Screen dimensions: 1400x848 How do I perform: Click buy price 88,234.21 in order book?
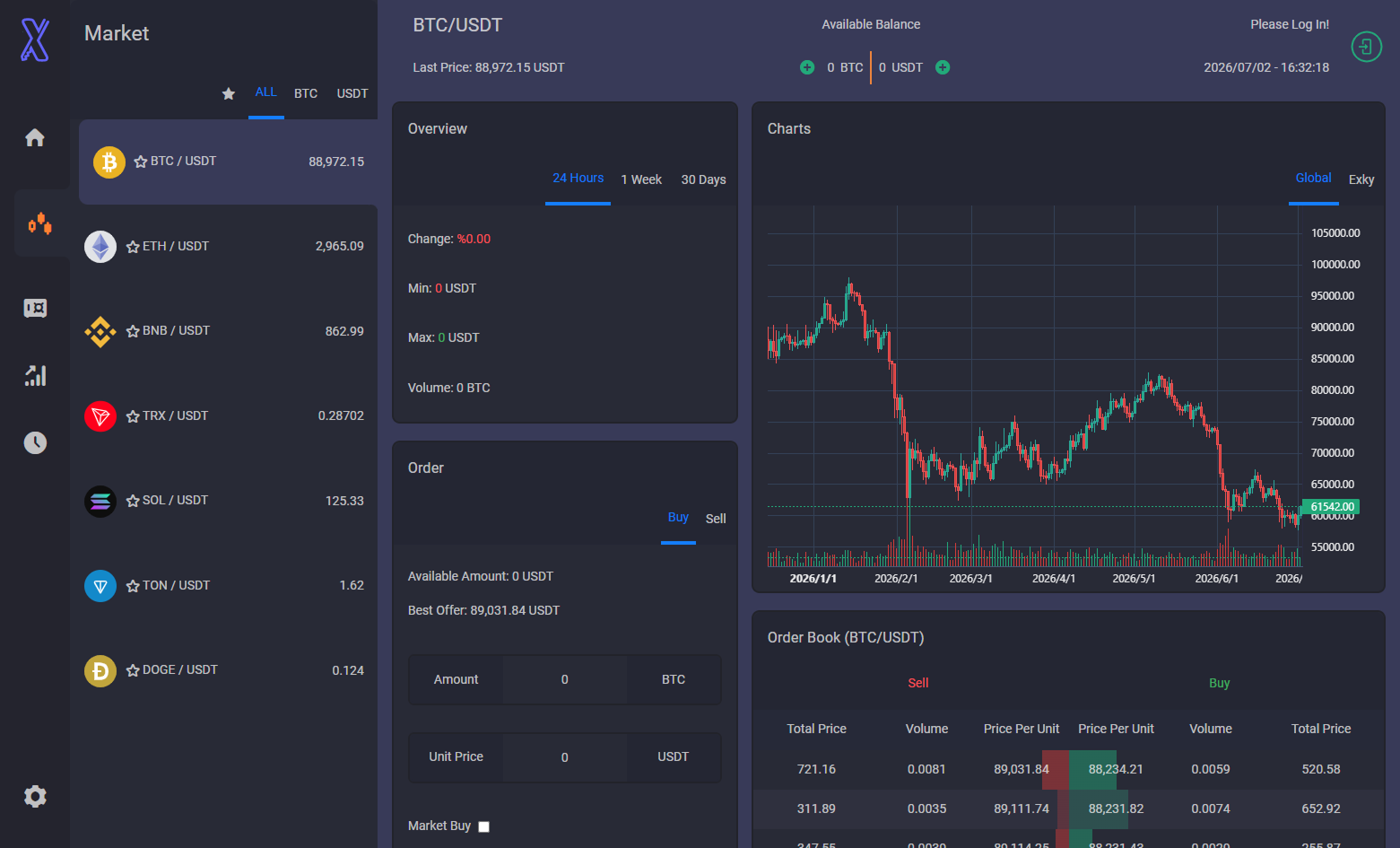[1116, 769]
